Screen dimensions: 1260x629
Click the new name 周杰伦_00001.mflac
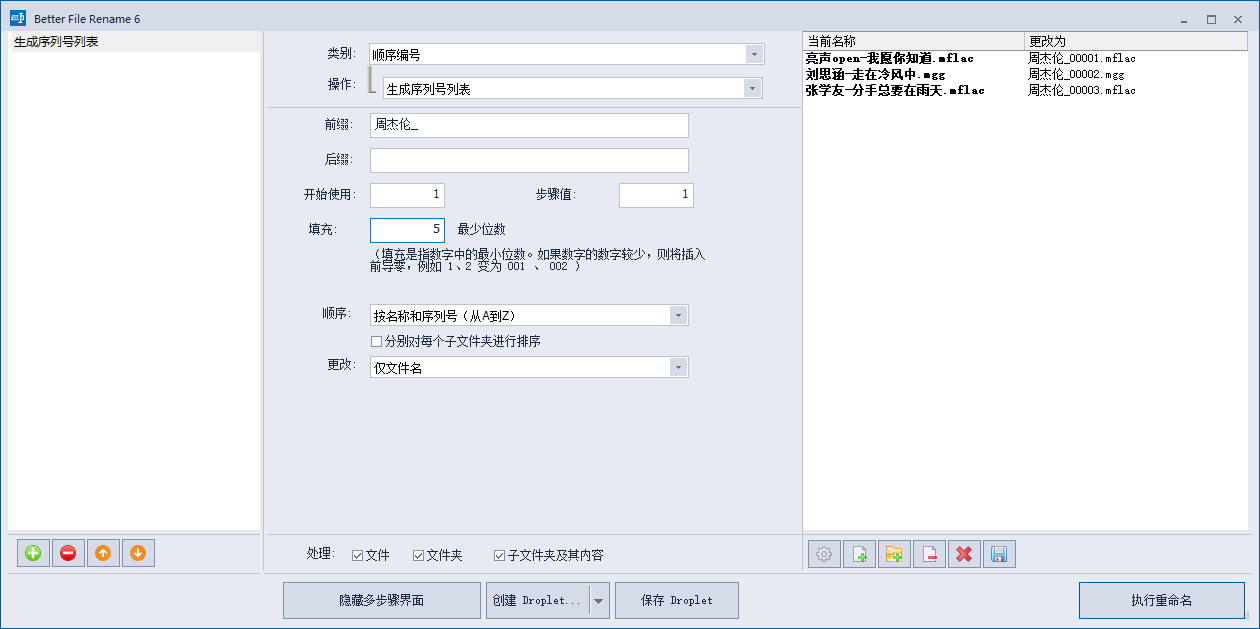pyautogui.click(x=1082, y=58)
